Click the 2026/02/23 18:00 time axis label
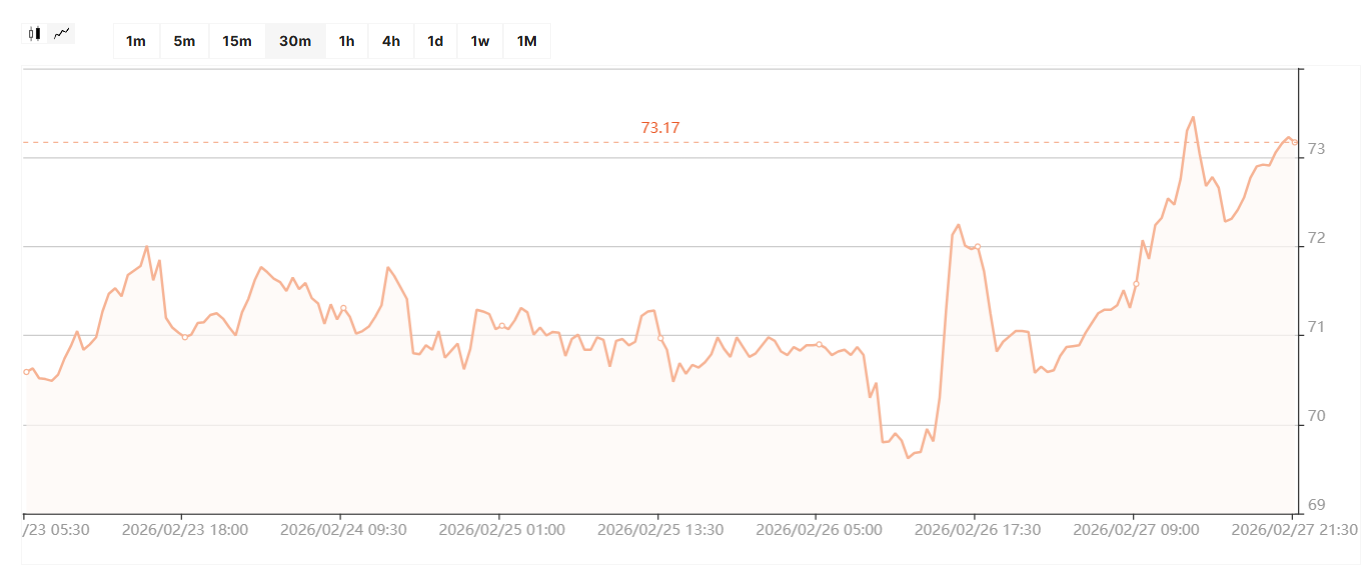This screenshot has height=578, width=1367. [x=184, y=529]
